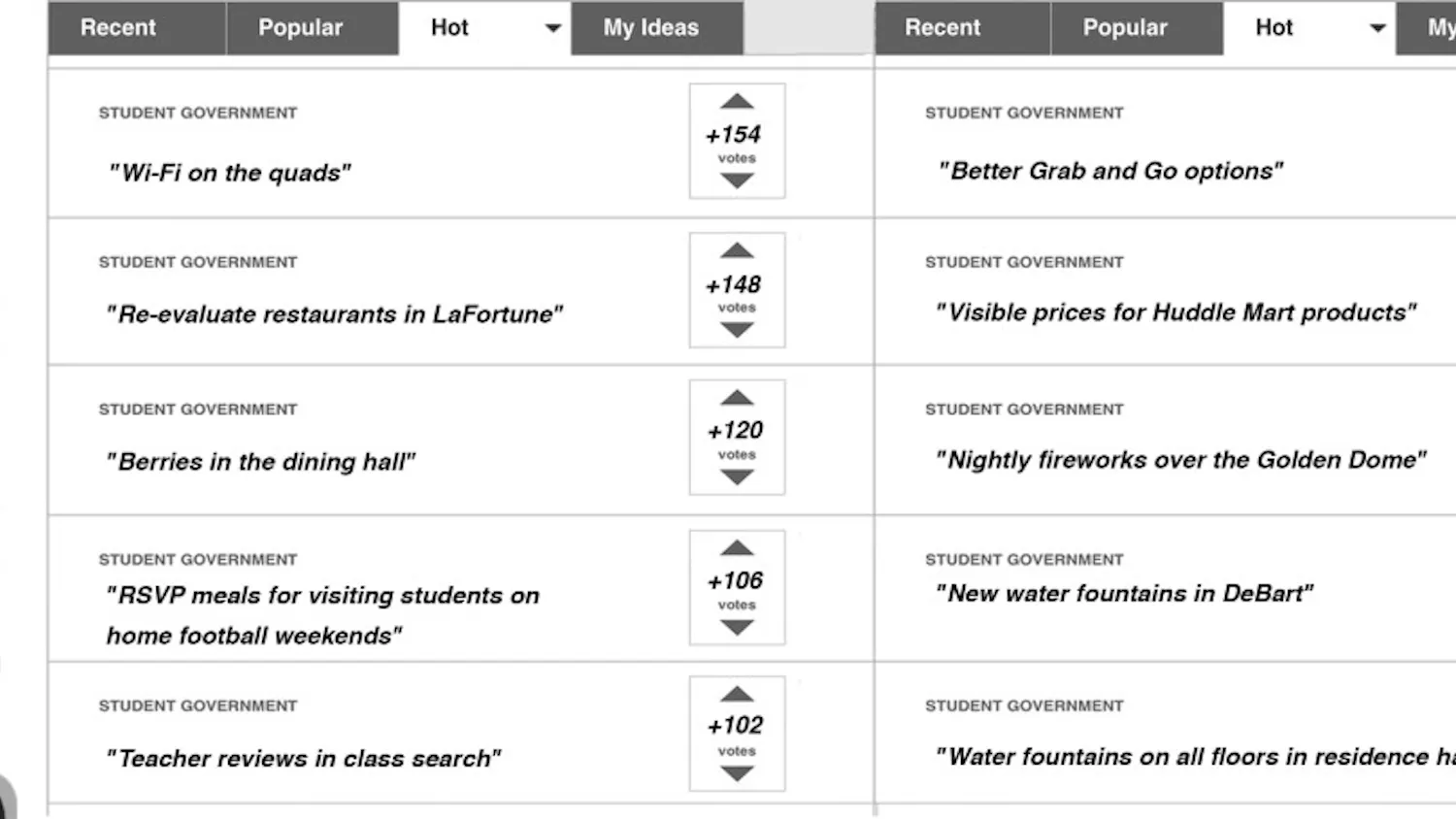Image resolution: width=1456 pixels, height=819 pixels.
Task: Expand the Hot dropdown in right panel
Action: pyautogui.click(x=1377, y=28)
